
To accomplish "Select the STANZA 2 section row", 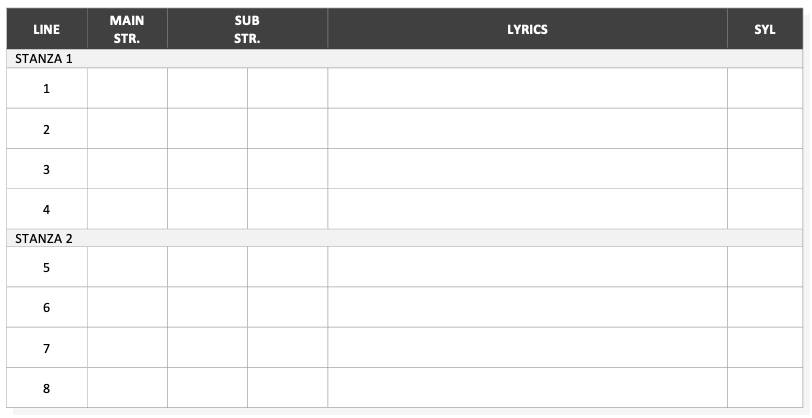I will 404,238.
